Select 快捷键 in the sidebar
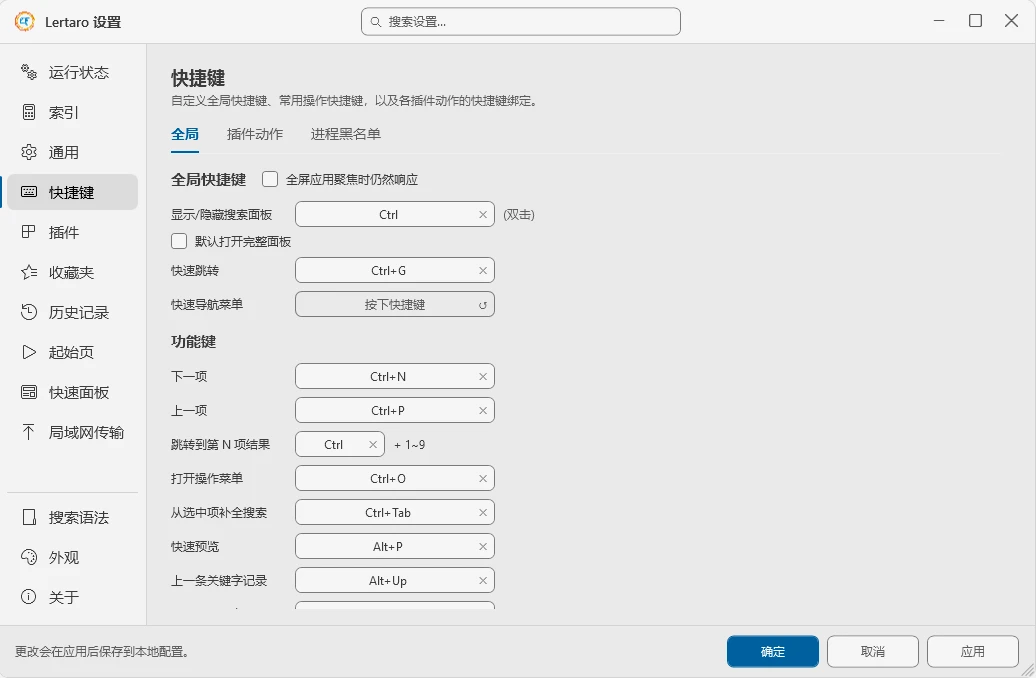The height and width of the screenshot is (678, 1036). coord(73,192)
